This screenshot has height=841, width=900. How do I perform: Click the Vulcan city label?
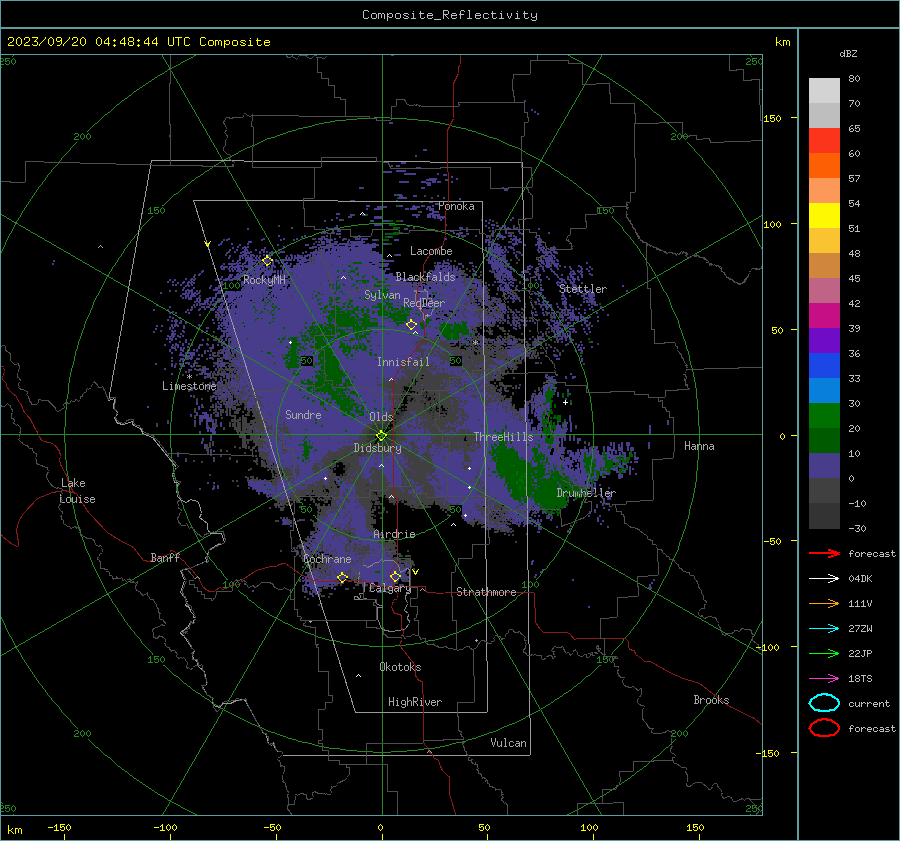coord(508,743)
